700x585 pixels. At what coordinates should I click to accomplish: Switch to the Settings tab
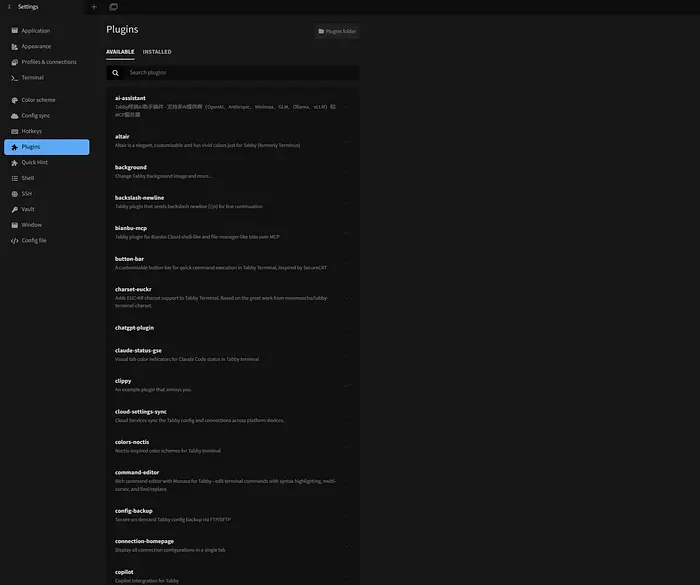42,7
